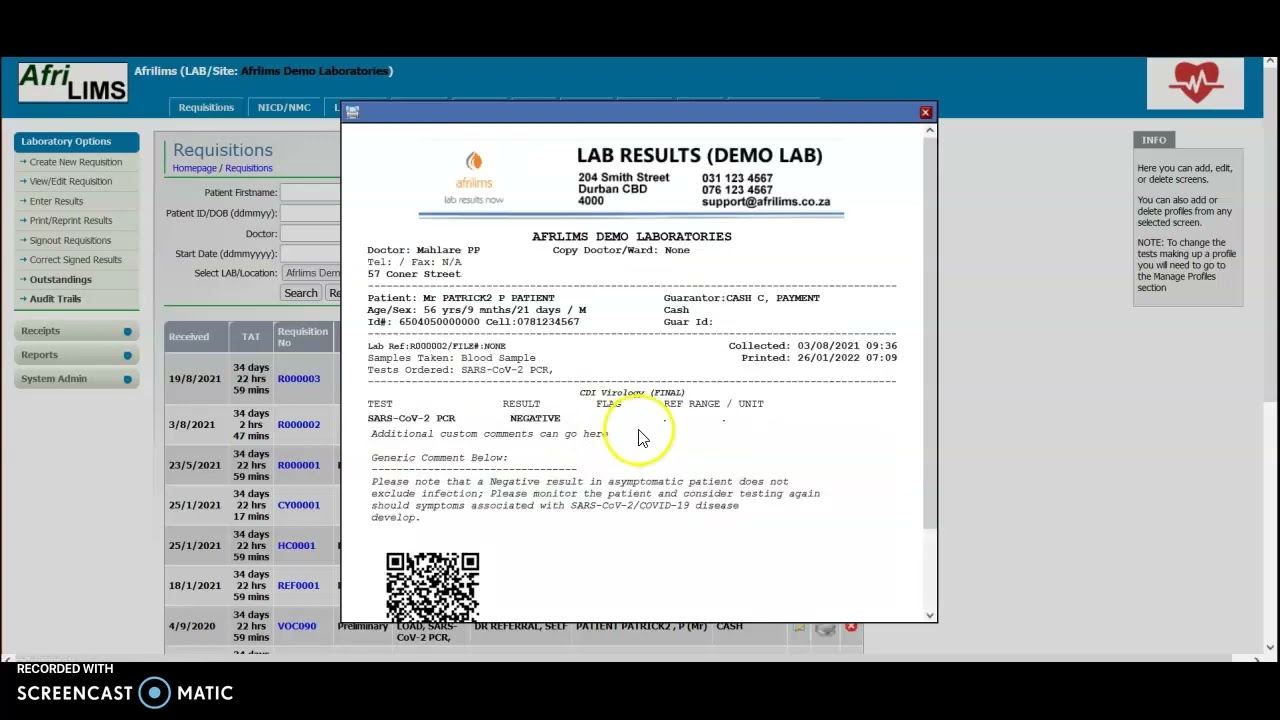
Task: Click the QR code in the report
Action: point(433,587)
